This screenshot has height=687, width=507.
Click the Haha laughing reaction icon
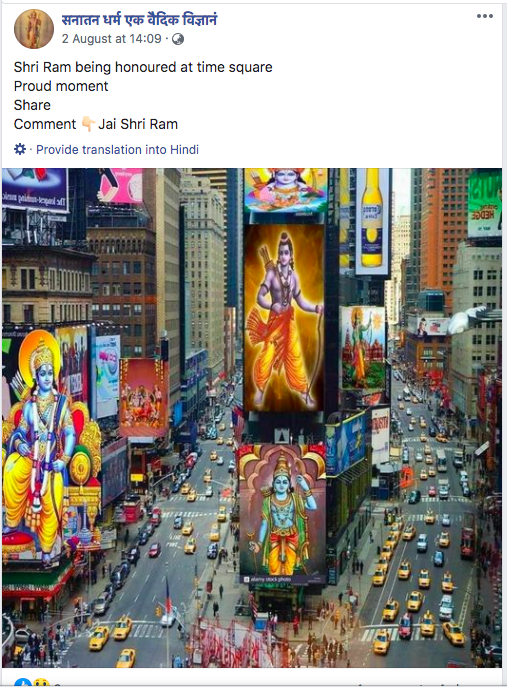[41, 682]
